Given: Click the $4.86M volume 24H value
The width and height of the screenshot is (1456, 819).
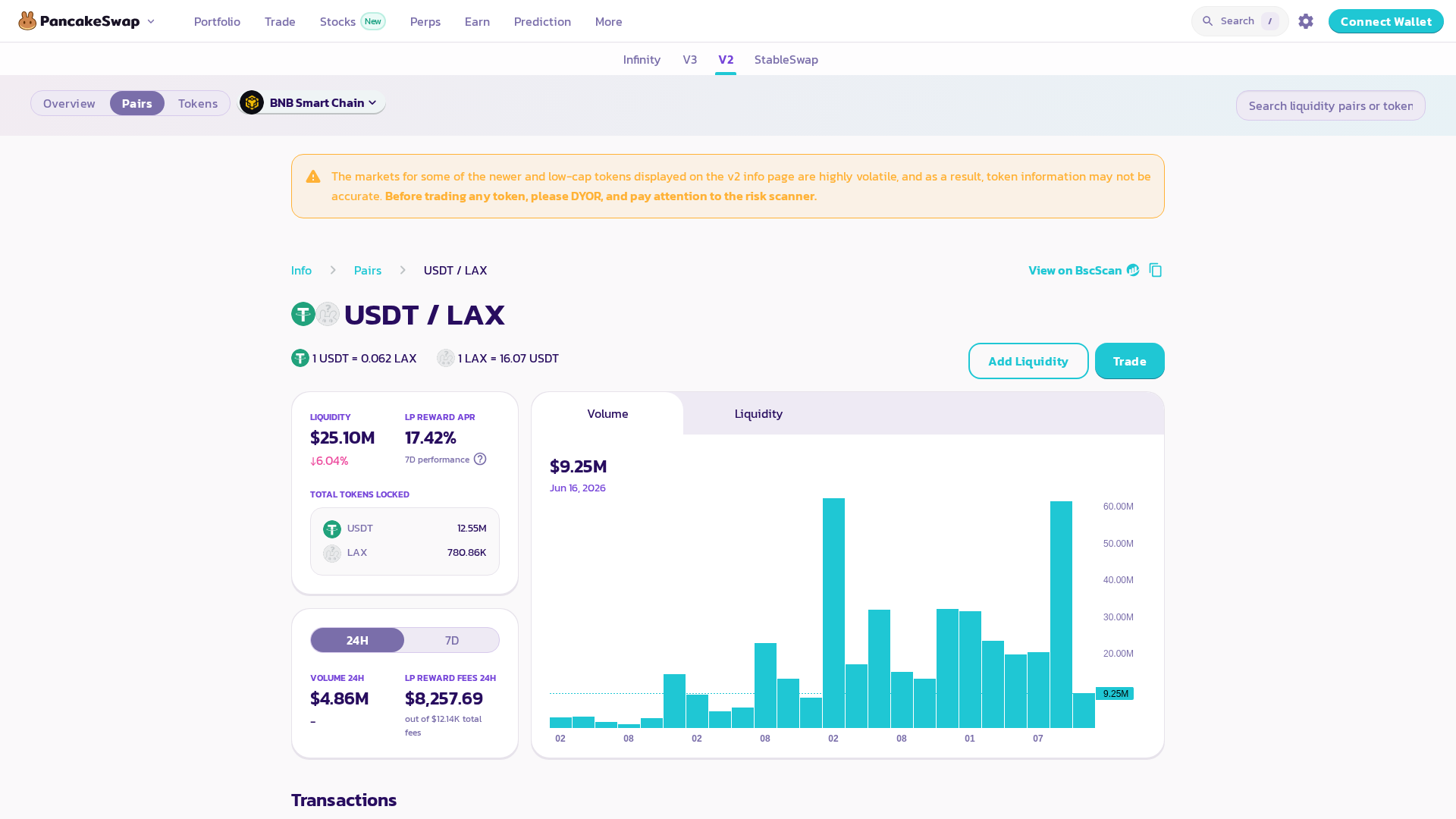Looking at the screenshot, I should tap(340, 698).
